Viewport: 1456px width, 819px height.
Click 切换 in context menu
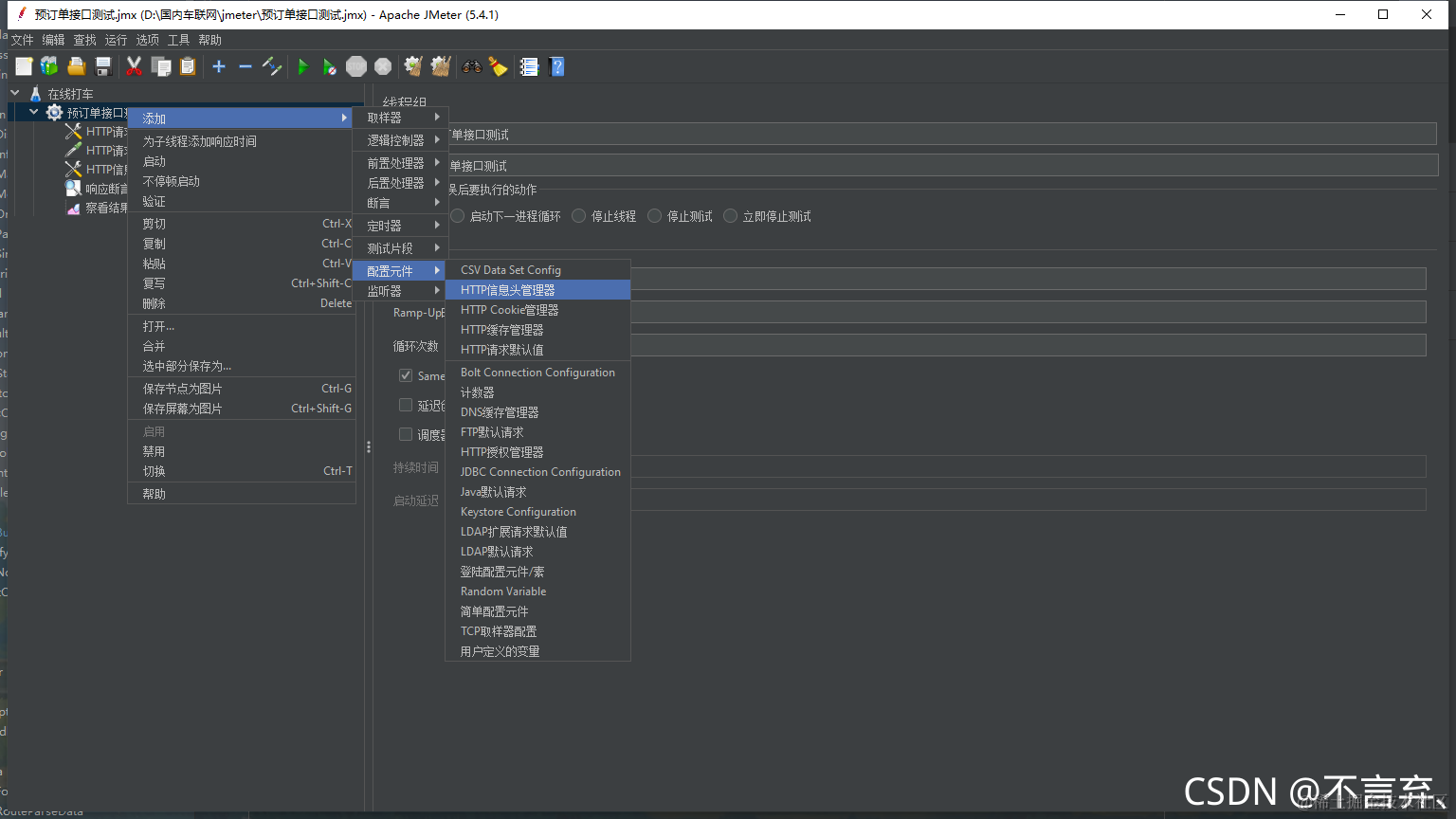coord(242,471)
